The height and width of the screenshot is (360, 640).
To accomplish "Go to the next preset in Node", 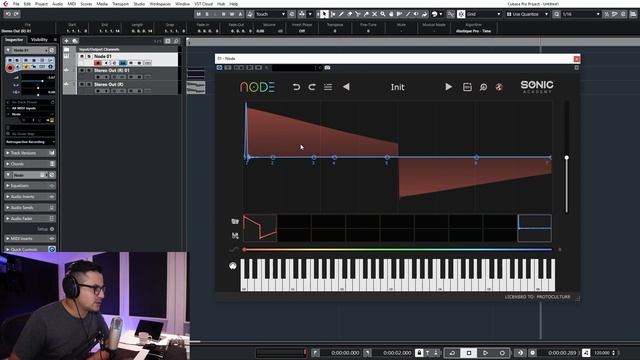I will pyautogui.click(x=448, y=87).
